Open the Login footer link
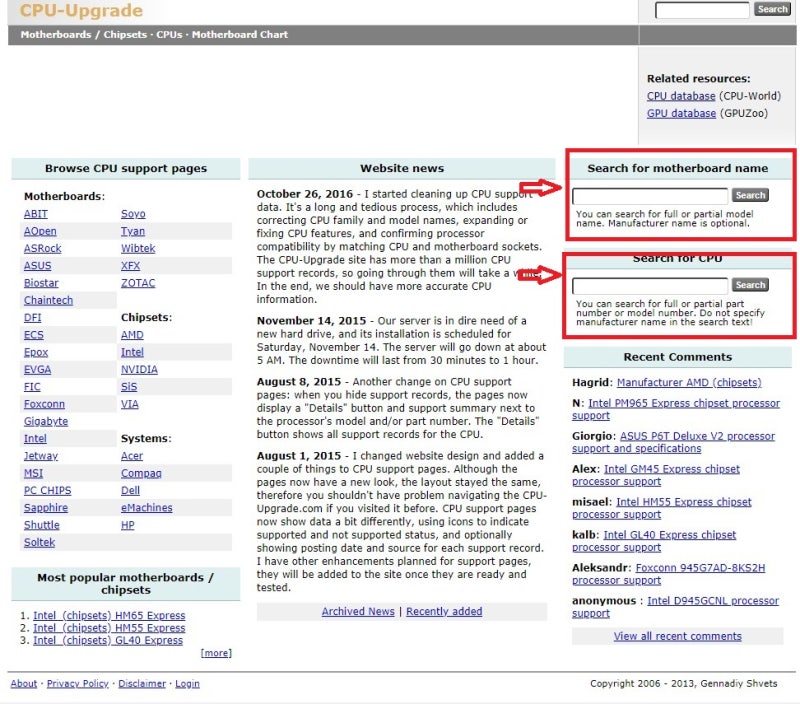800x704 pixels. tap(187, 684)
